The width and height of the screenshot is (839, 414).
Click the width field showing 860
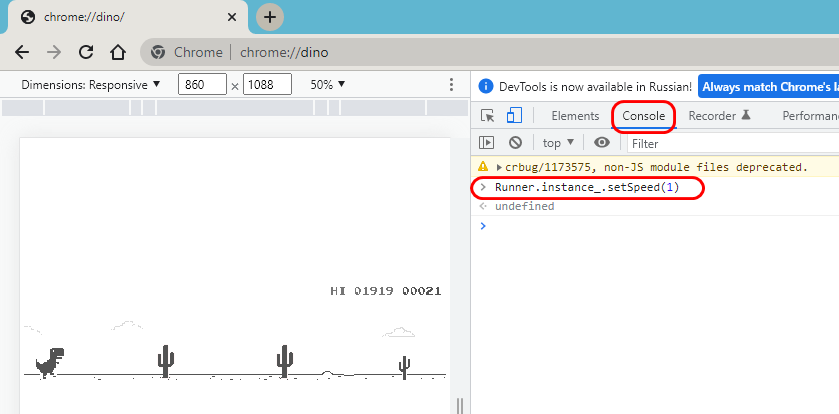pyautogui.click(x=202, y=85)
